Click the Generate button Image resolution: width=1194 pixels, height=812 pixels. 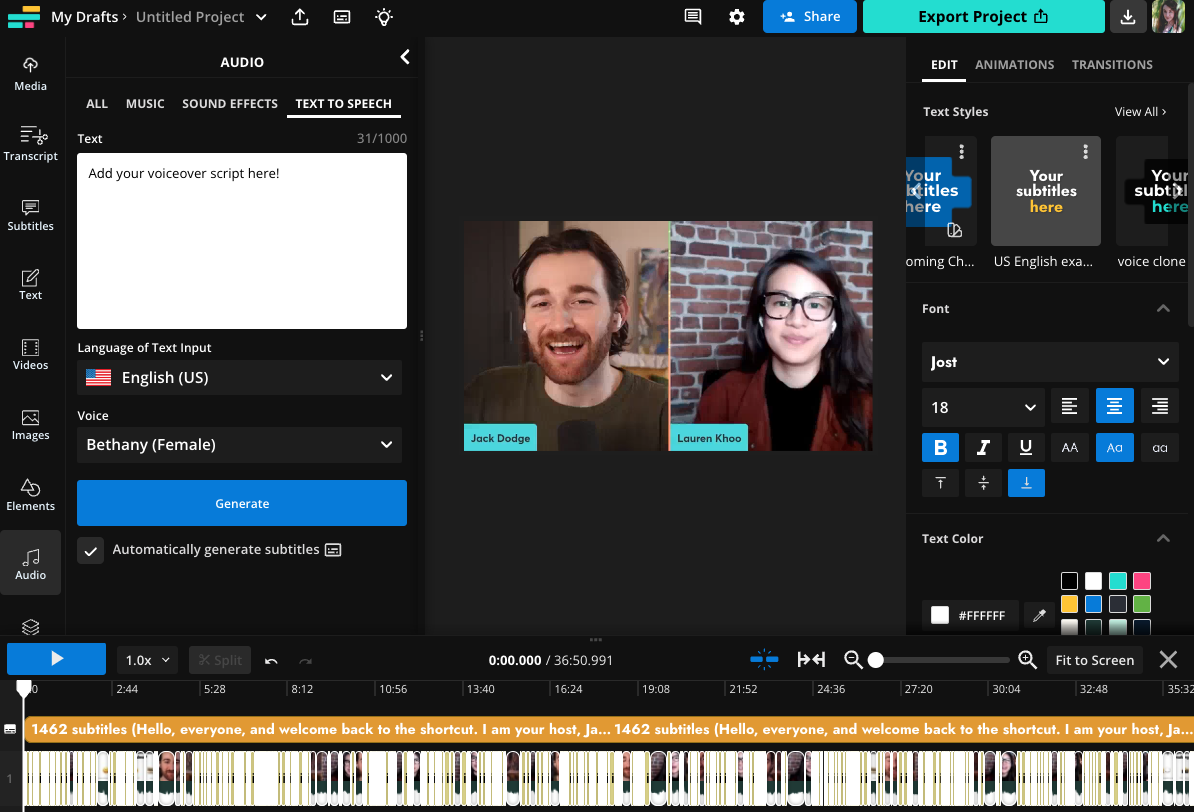pos(242,503)
